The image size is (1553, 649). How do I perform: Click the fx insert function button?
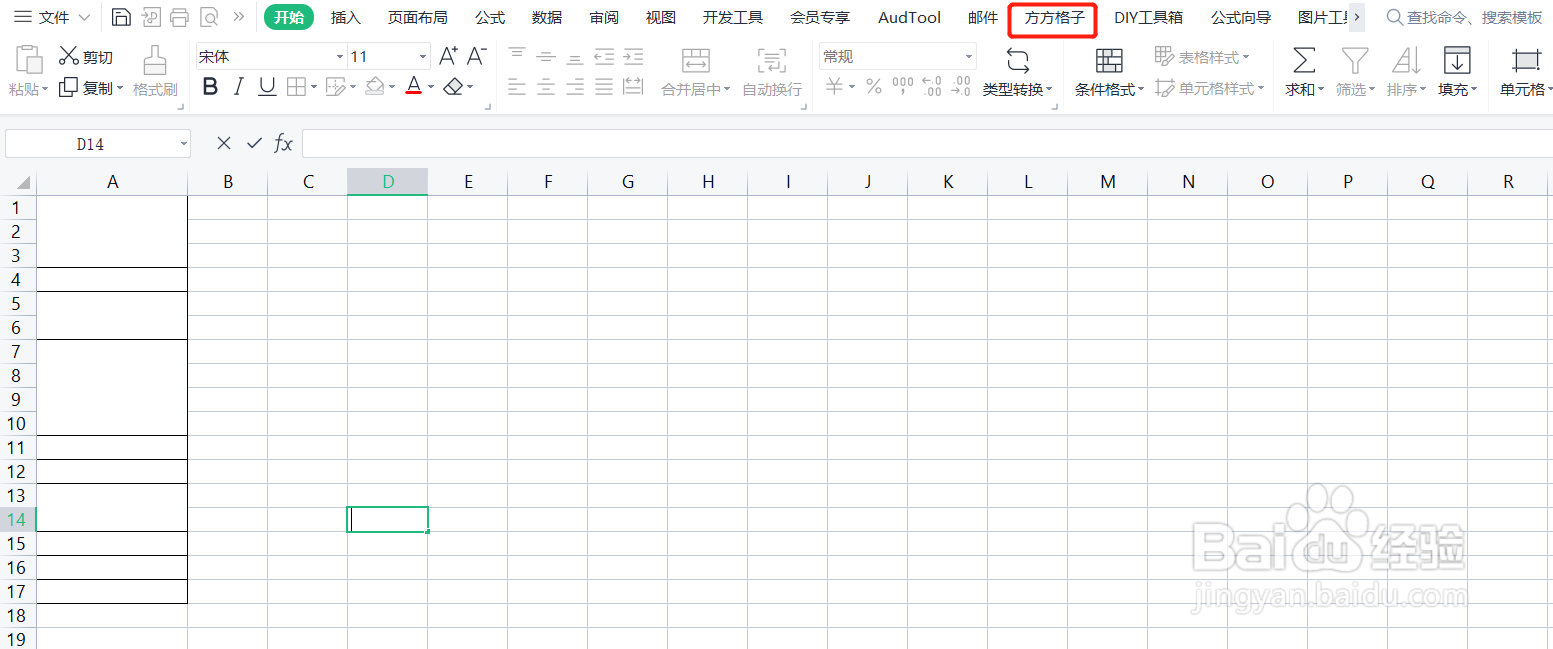[284, 144]
